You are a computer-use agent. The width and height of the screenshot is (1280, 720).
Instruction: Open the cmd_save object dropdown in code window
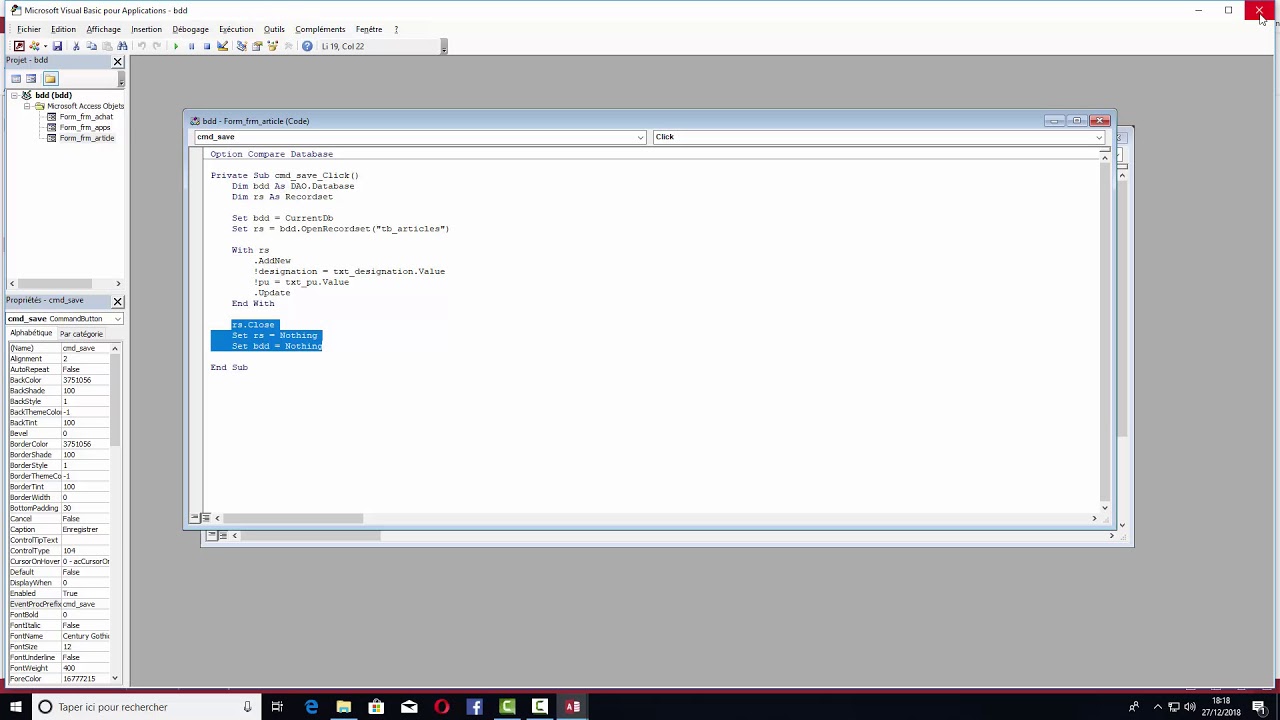coord(640,137)
